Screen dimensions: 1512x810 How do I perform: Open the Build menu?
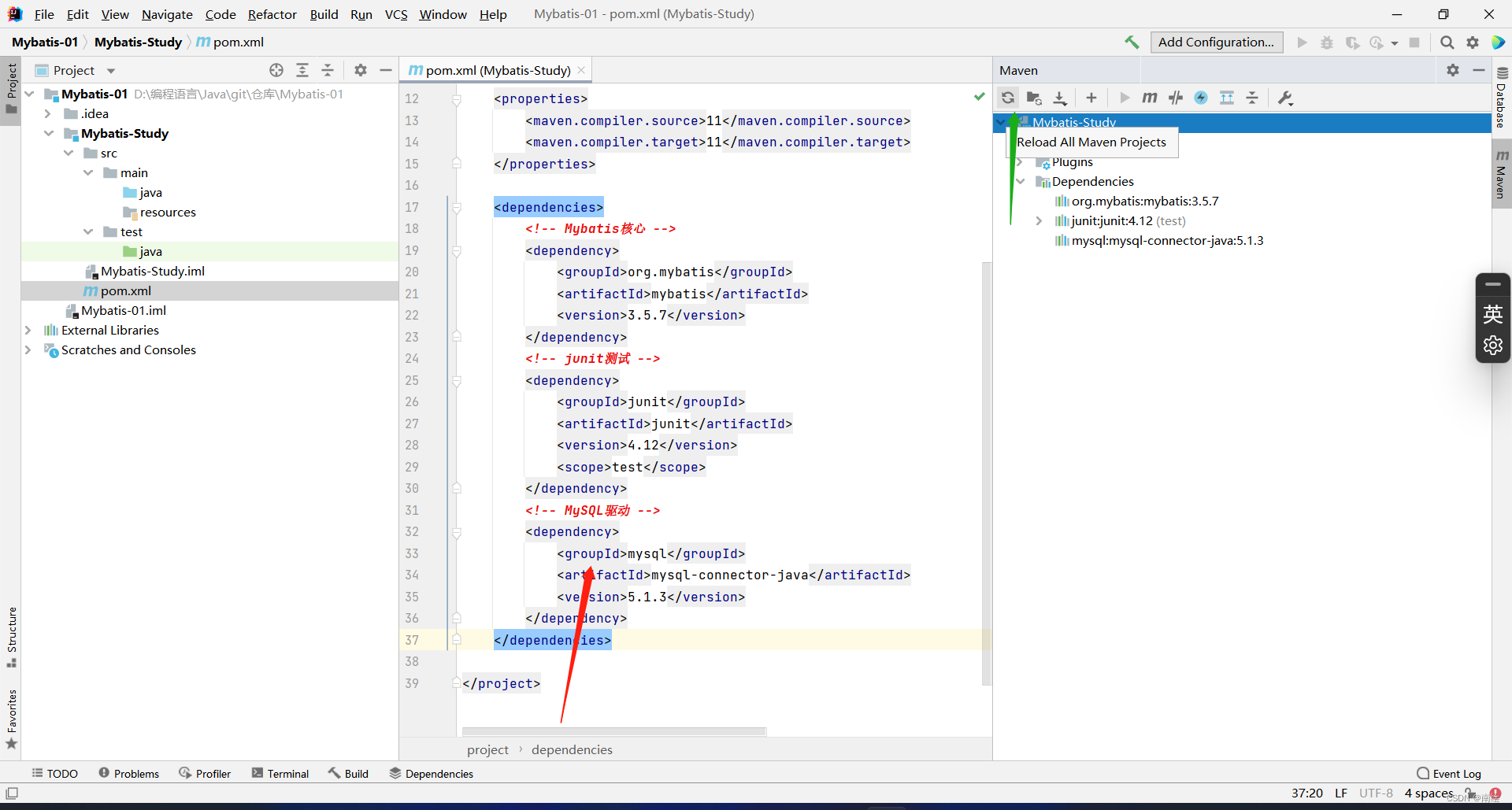click(x=324, y=14)
